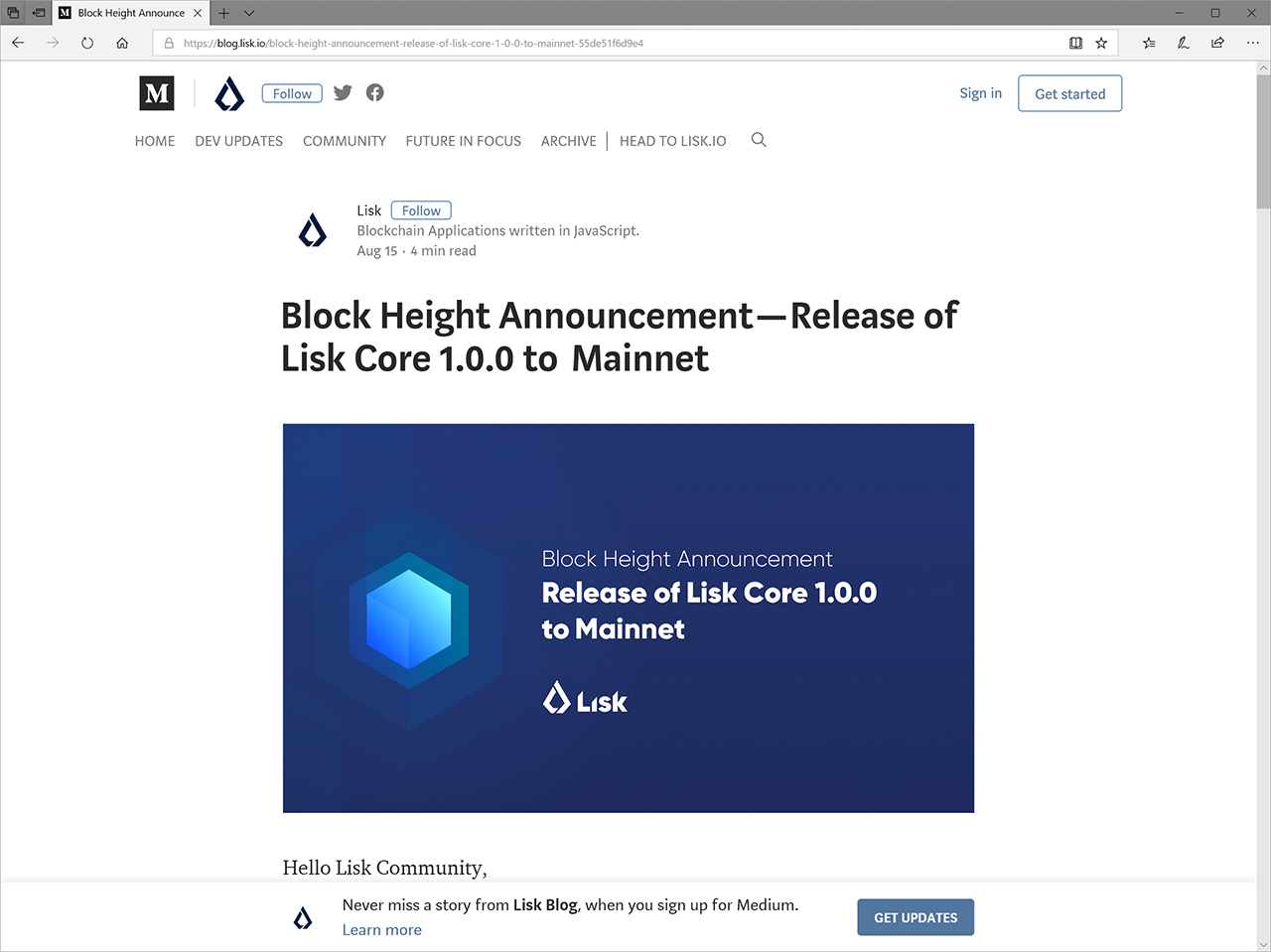Viewport: 1271px width, 952px height.
Task: Open the COMMUNITY section in the navigation menu
Action: pos(344,140)
